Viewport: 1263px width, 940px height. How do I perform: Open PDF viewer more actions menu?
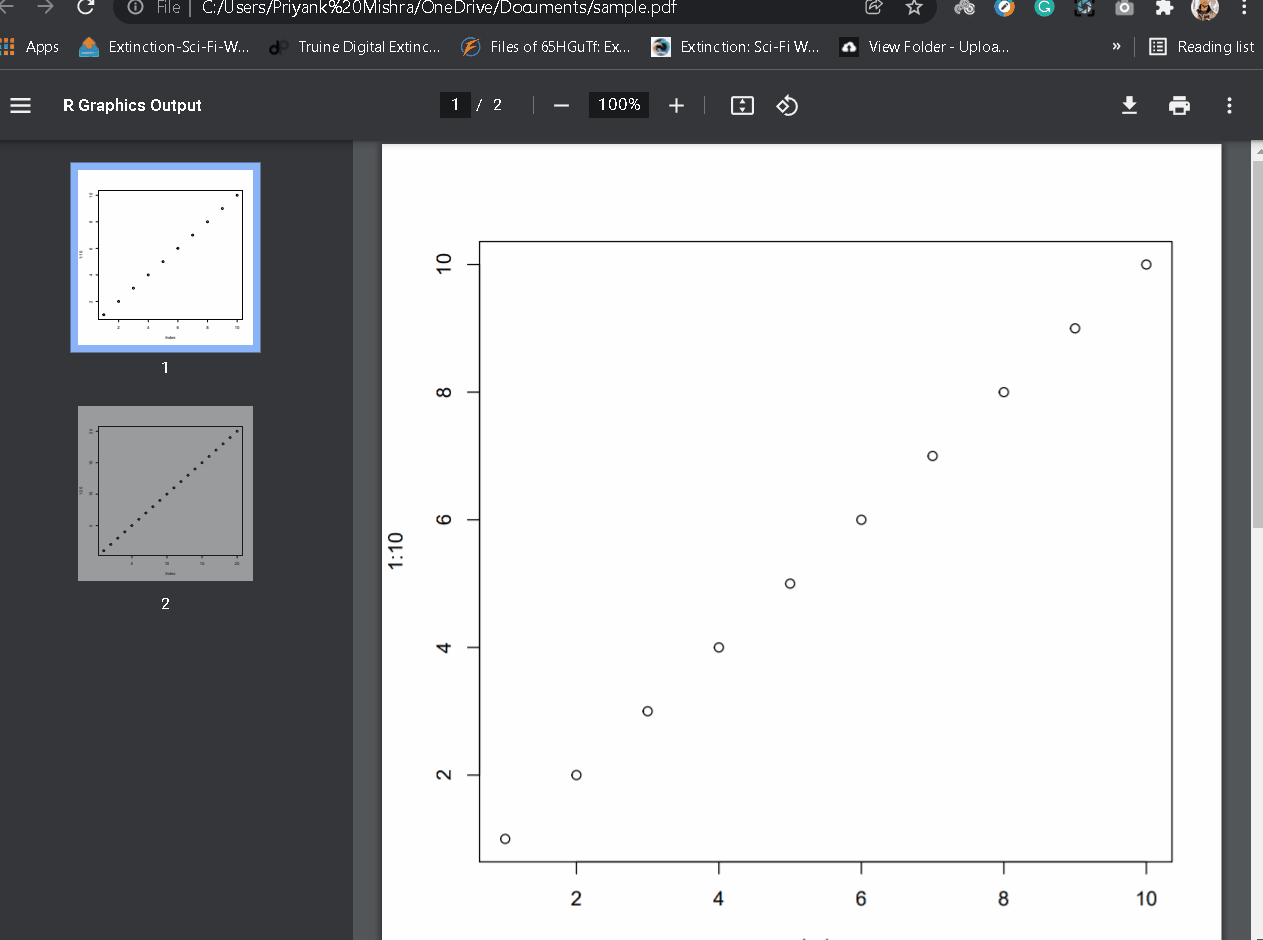(1229, 106)
